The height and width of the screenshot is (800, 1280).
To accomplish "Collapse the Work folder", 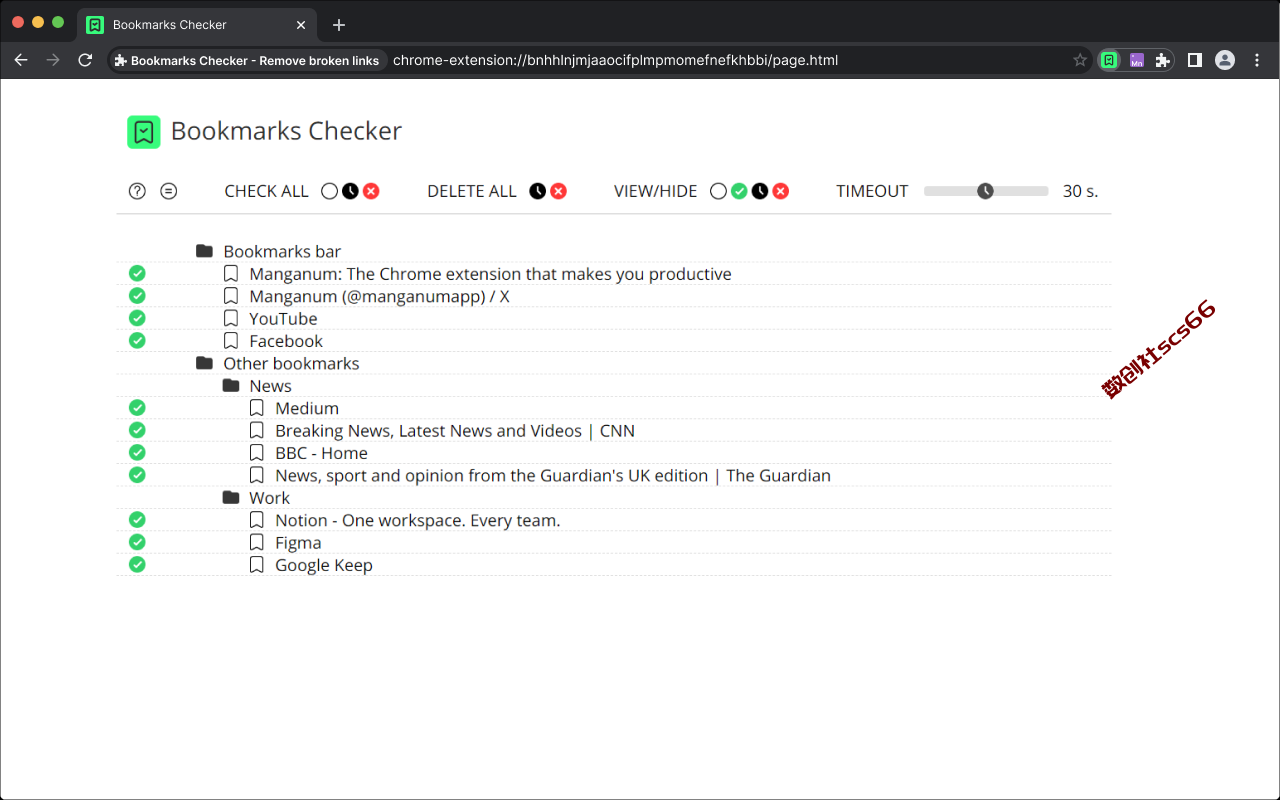I will (x=231, y=497).
